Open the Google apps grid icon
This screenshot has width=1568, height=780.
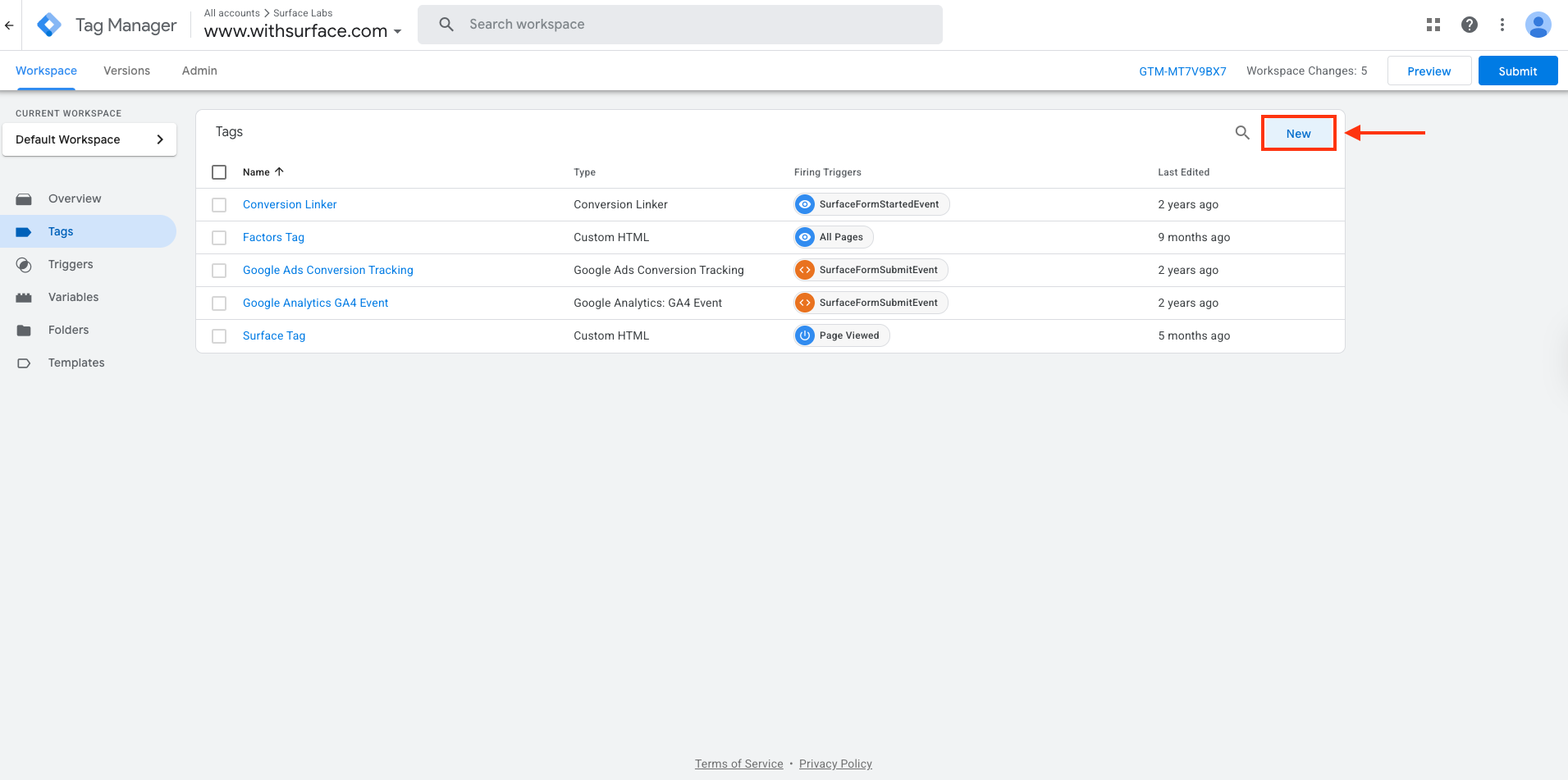pos(1433,25)
